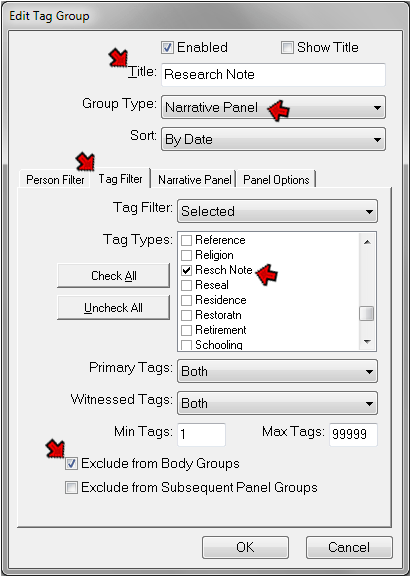Open the Primary Tags dropdown
Image resolution: width=410 pixels, height=576 pixels.
click(x=277, y=371)
